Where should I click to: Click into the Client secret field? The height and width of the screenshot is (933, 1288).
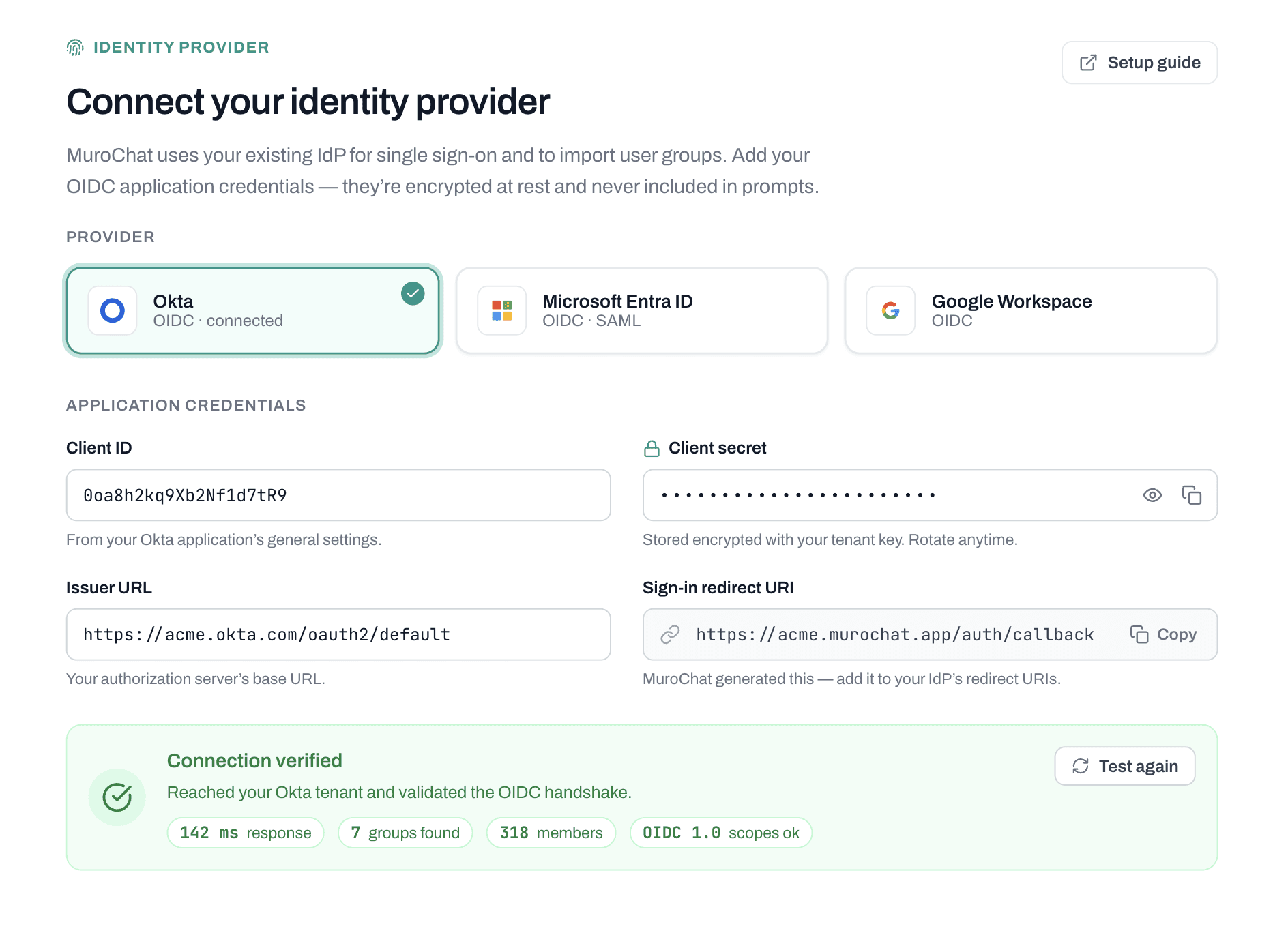point(930,495)
